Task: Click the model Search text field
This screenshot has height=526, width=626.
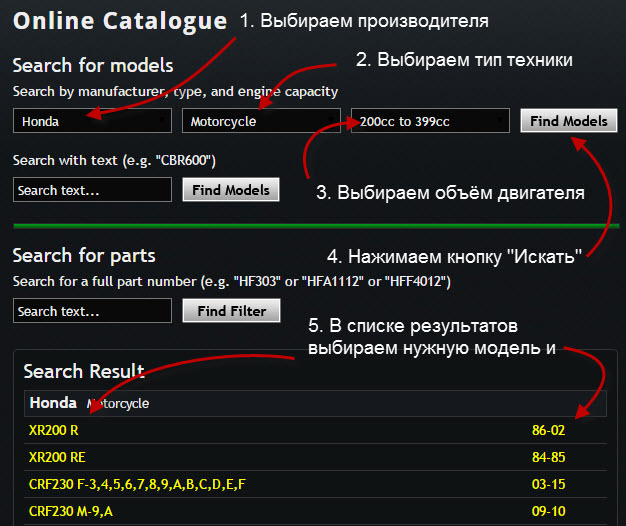Action: point(92,190)
